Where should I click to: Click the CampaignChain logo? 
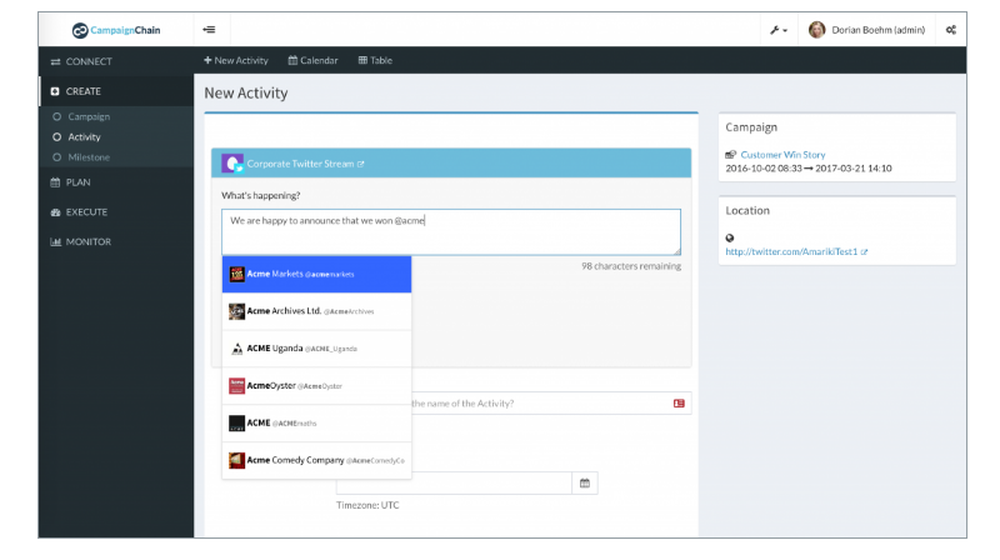tap(116, 30)
